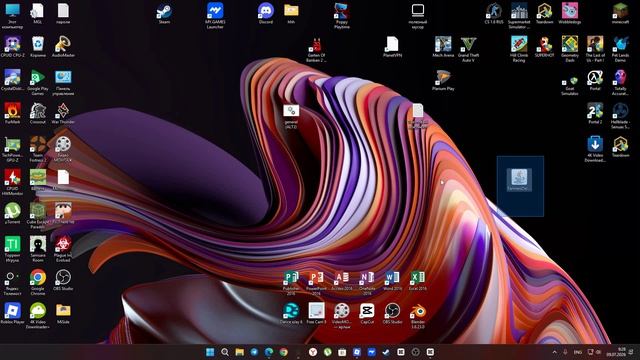
Task: Select the general (ALT2) settings file
Action: tap(291, 116)
